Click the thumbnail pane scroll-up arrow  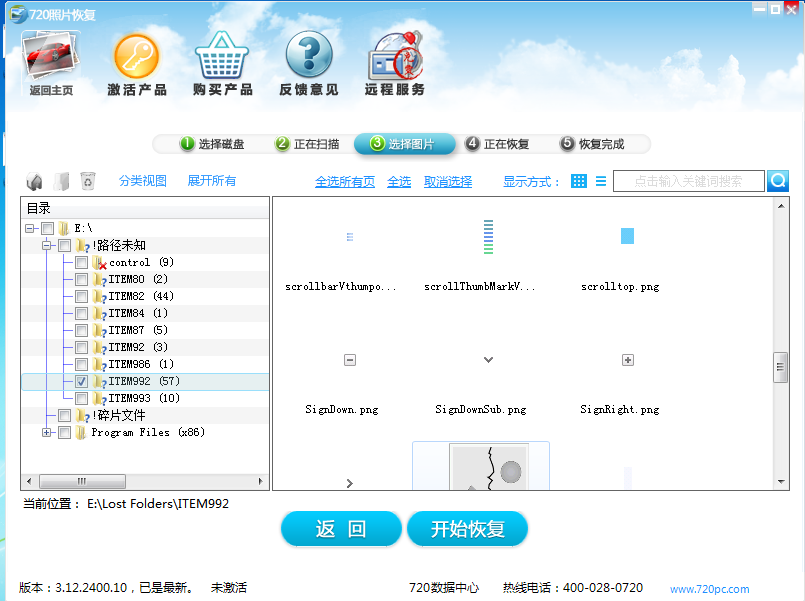[781, 206]
